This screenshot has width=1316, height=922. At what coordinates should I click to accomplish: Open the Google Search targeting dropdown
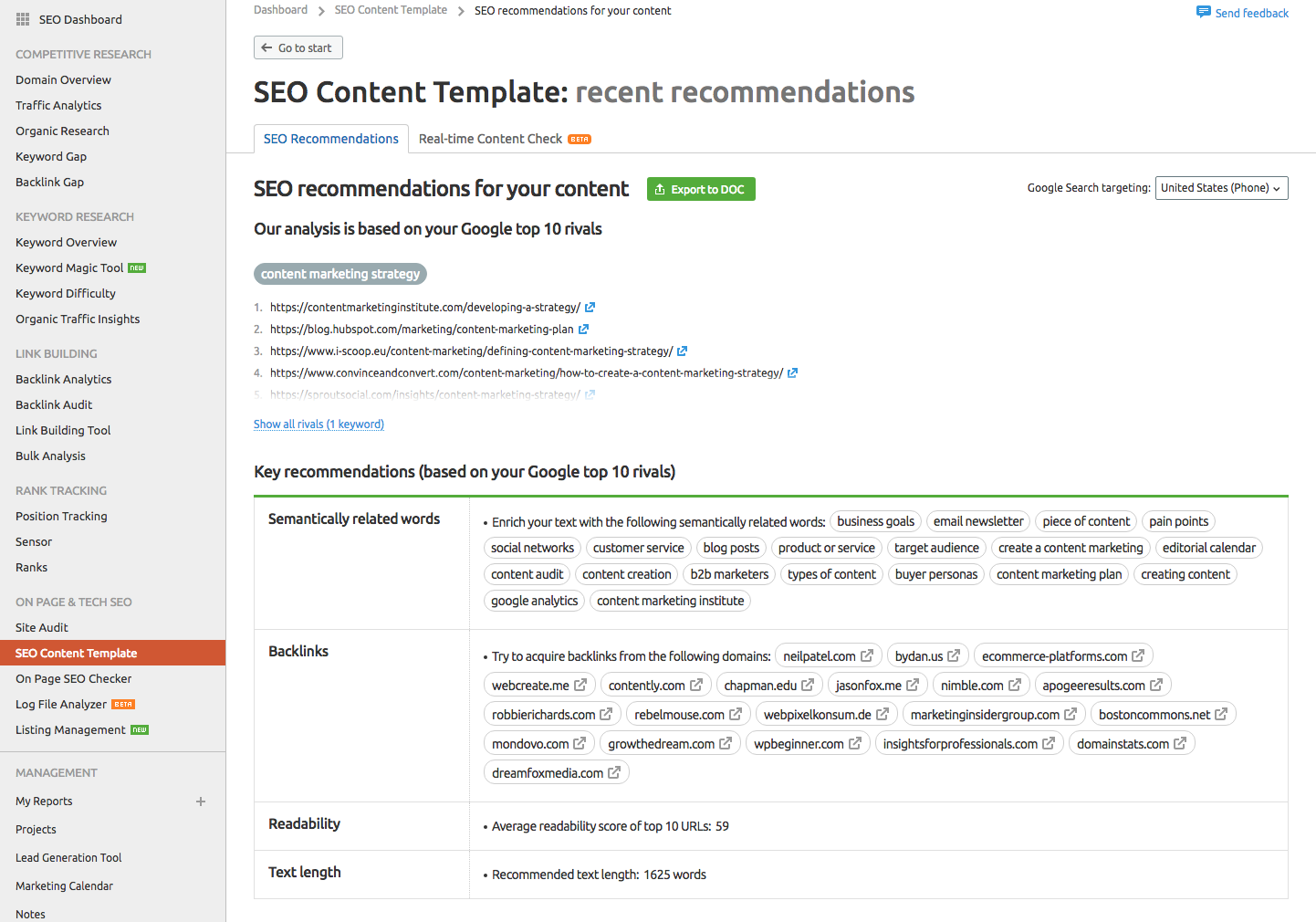tap(1221, 188)
